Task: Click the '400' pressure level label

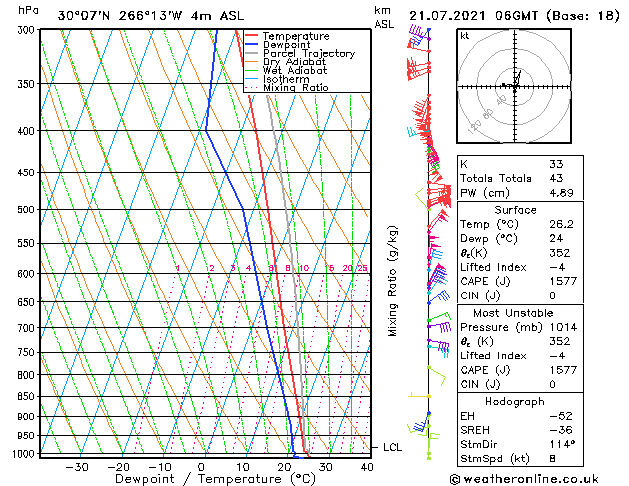Action: pos(28,131)
